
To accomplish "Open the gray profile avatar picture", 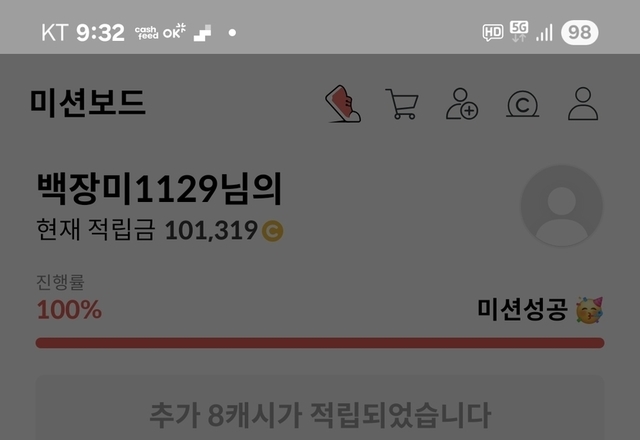I will click(562, 205).
